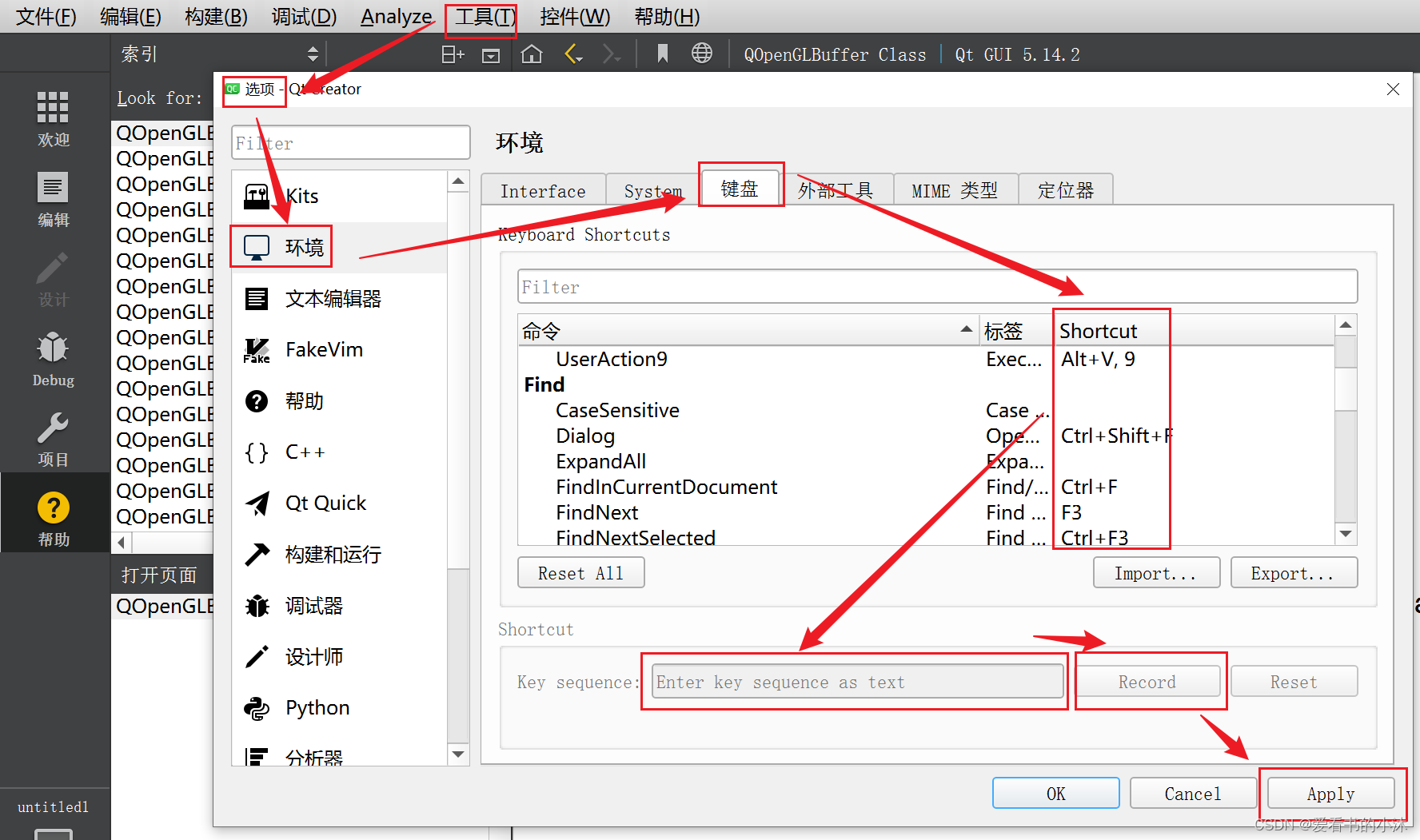Viewport: 1420px width, 840px height.
Task: Click the OK button
Action: click(1055, 794)
